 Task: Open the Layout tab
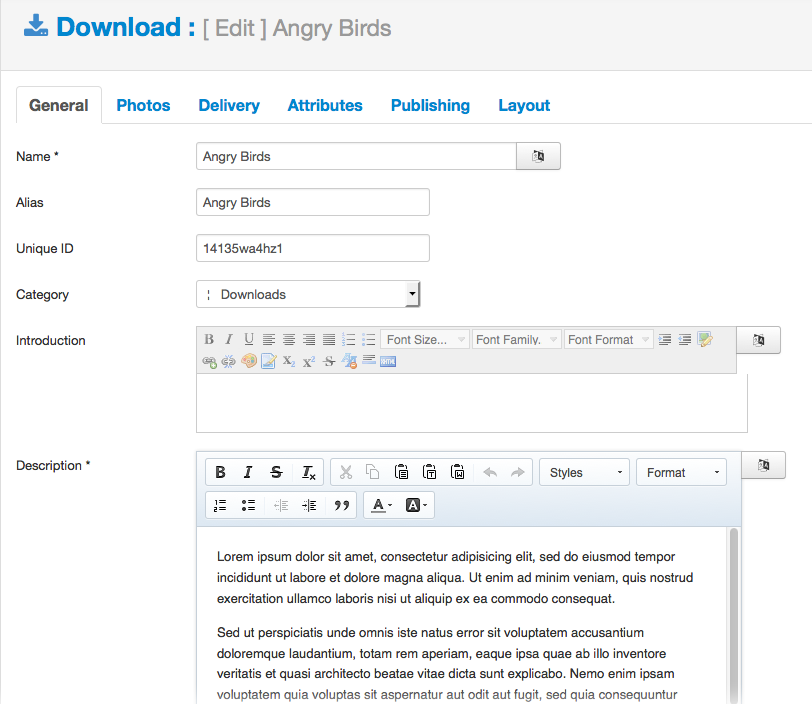524,105
